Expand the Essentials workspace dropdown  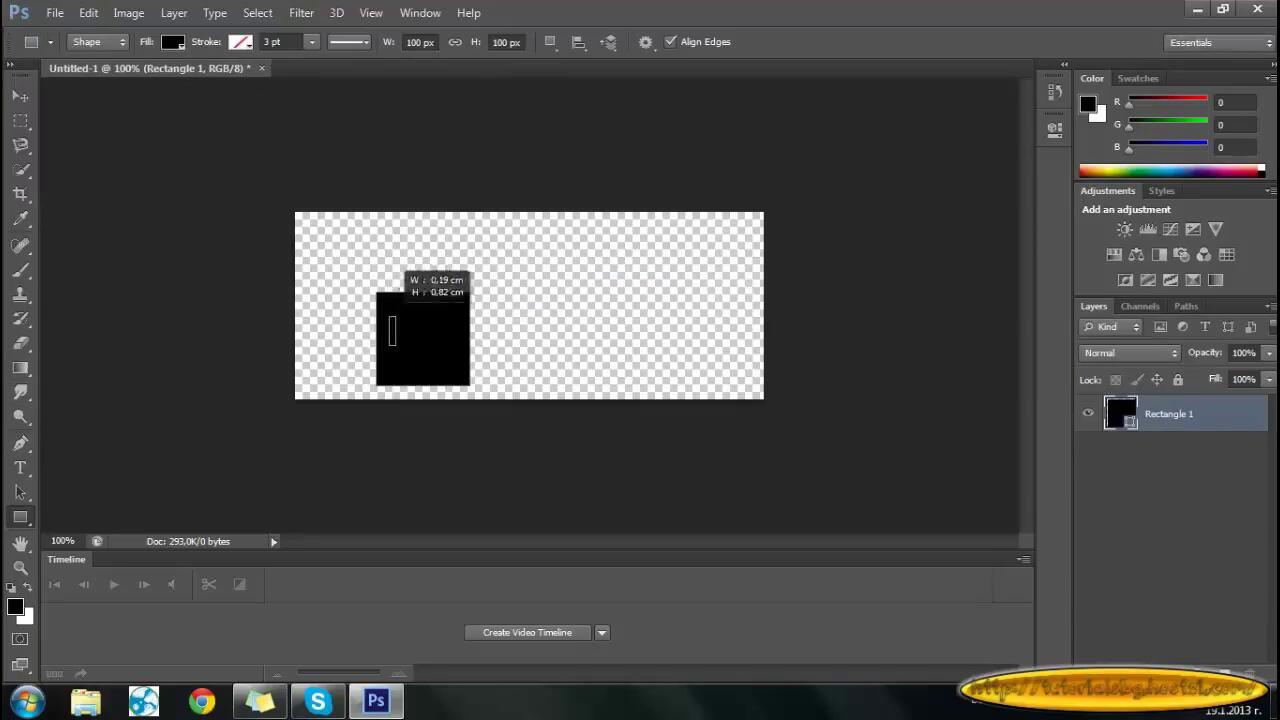point(1219,43)
